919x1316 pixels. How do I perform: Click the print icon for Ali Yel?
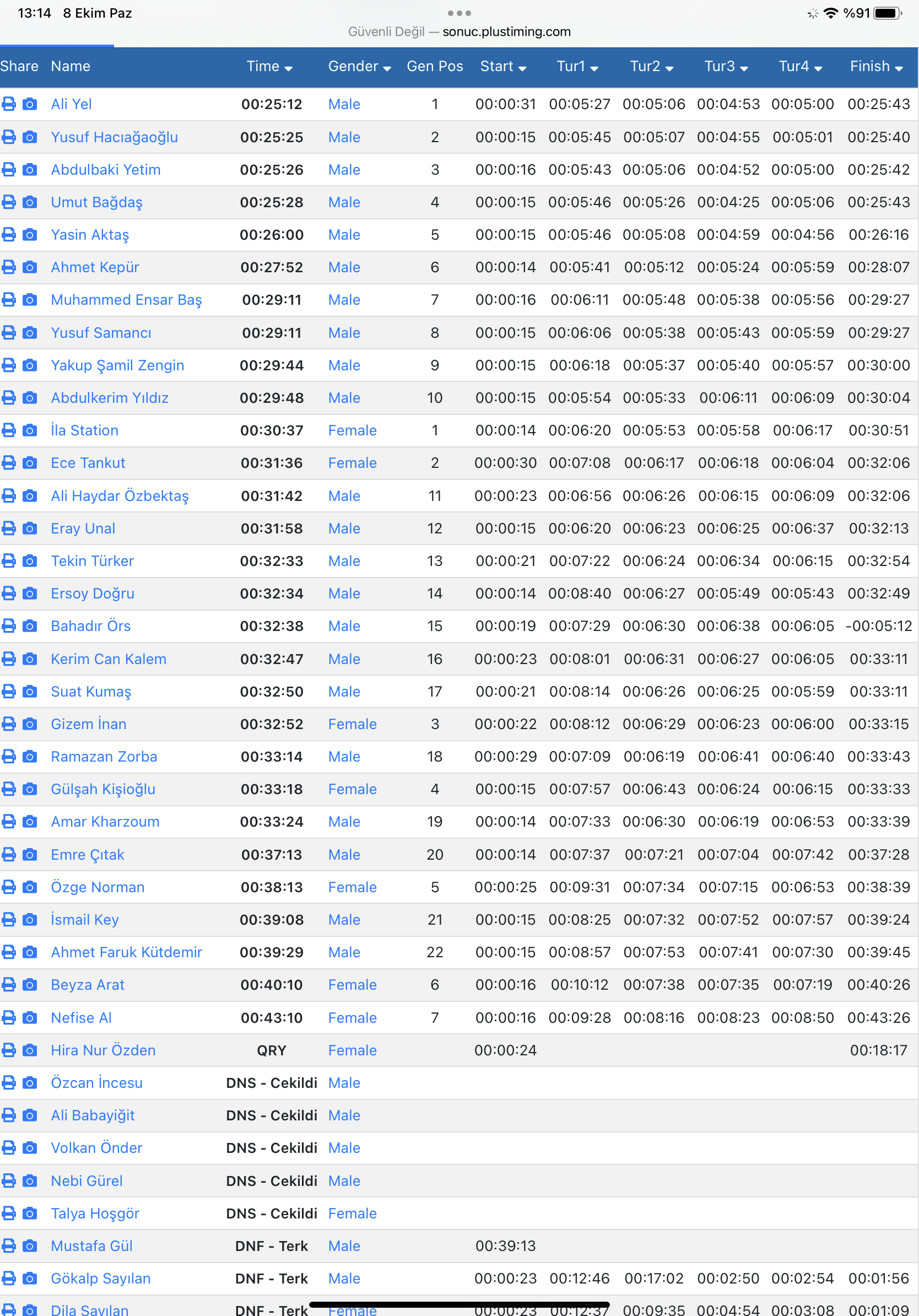click(9, 104)
